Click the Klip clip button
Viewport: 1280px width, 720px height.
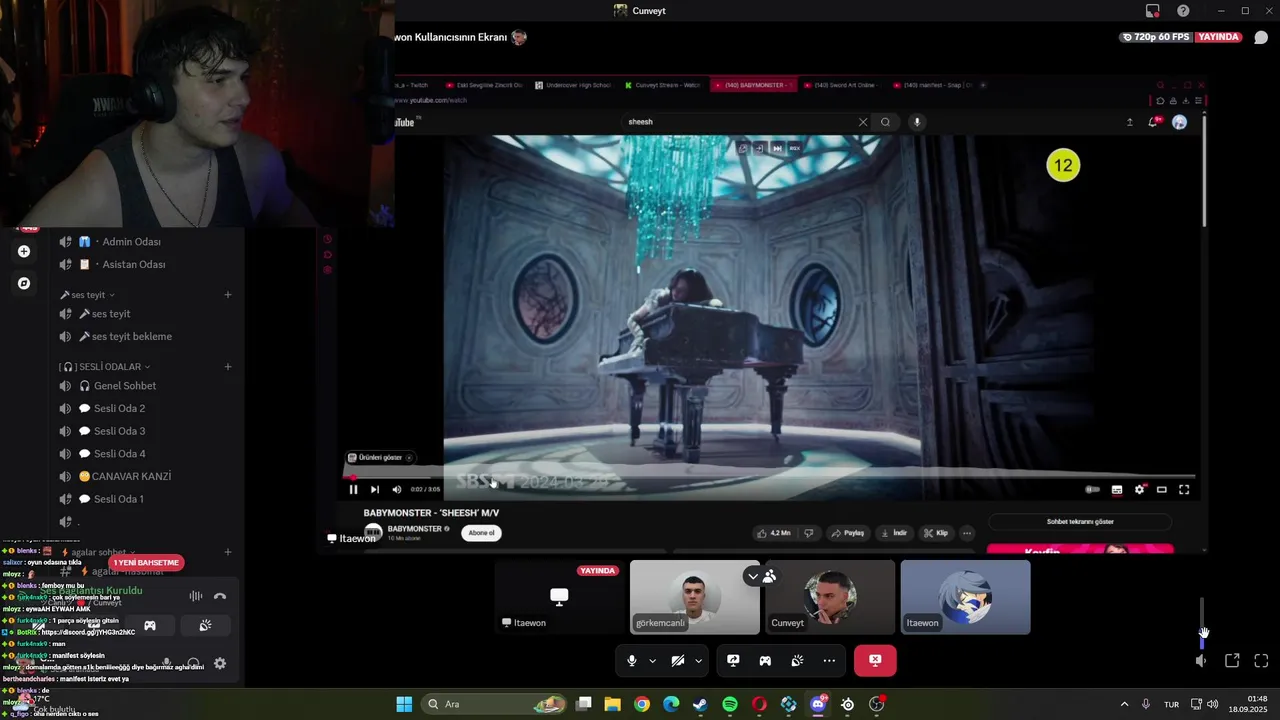[x=936, y=533]
